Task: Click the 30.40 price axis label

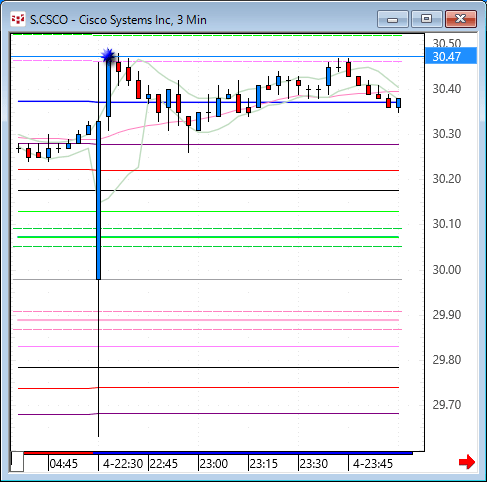Action: click(447, 89)
